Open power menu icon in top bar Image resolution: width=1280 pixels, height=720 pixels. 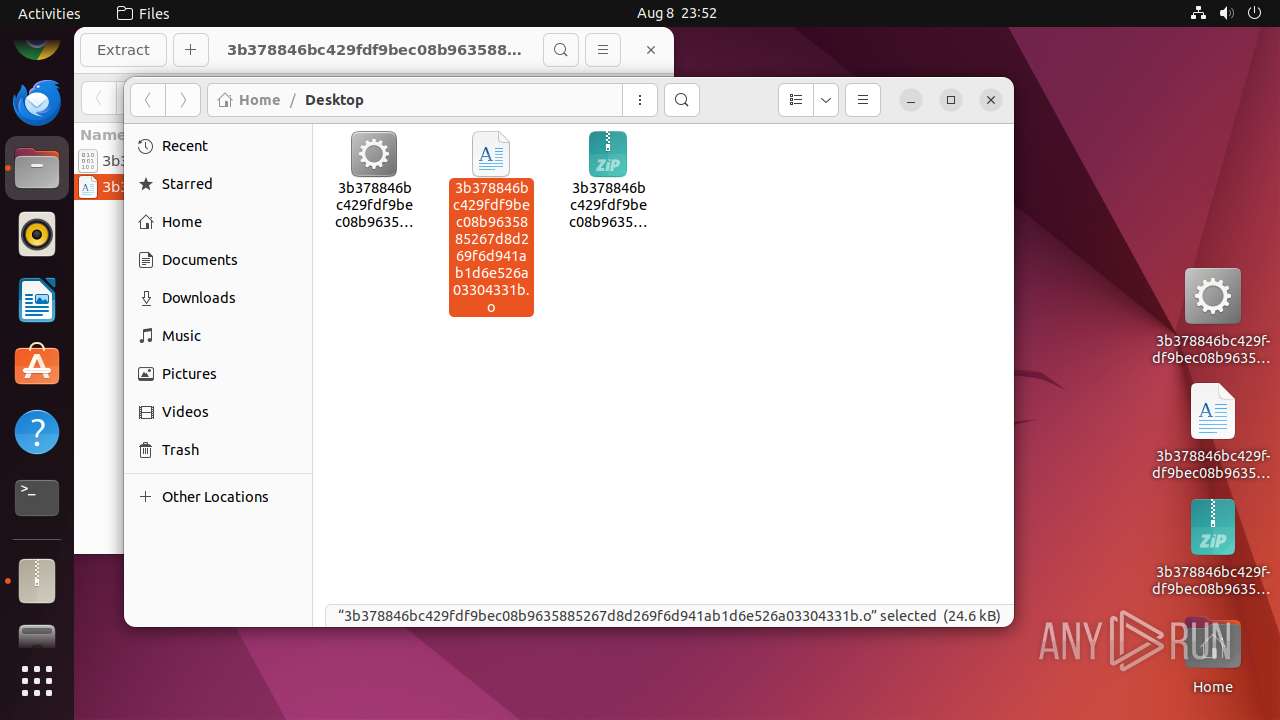1254,13
